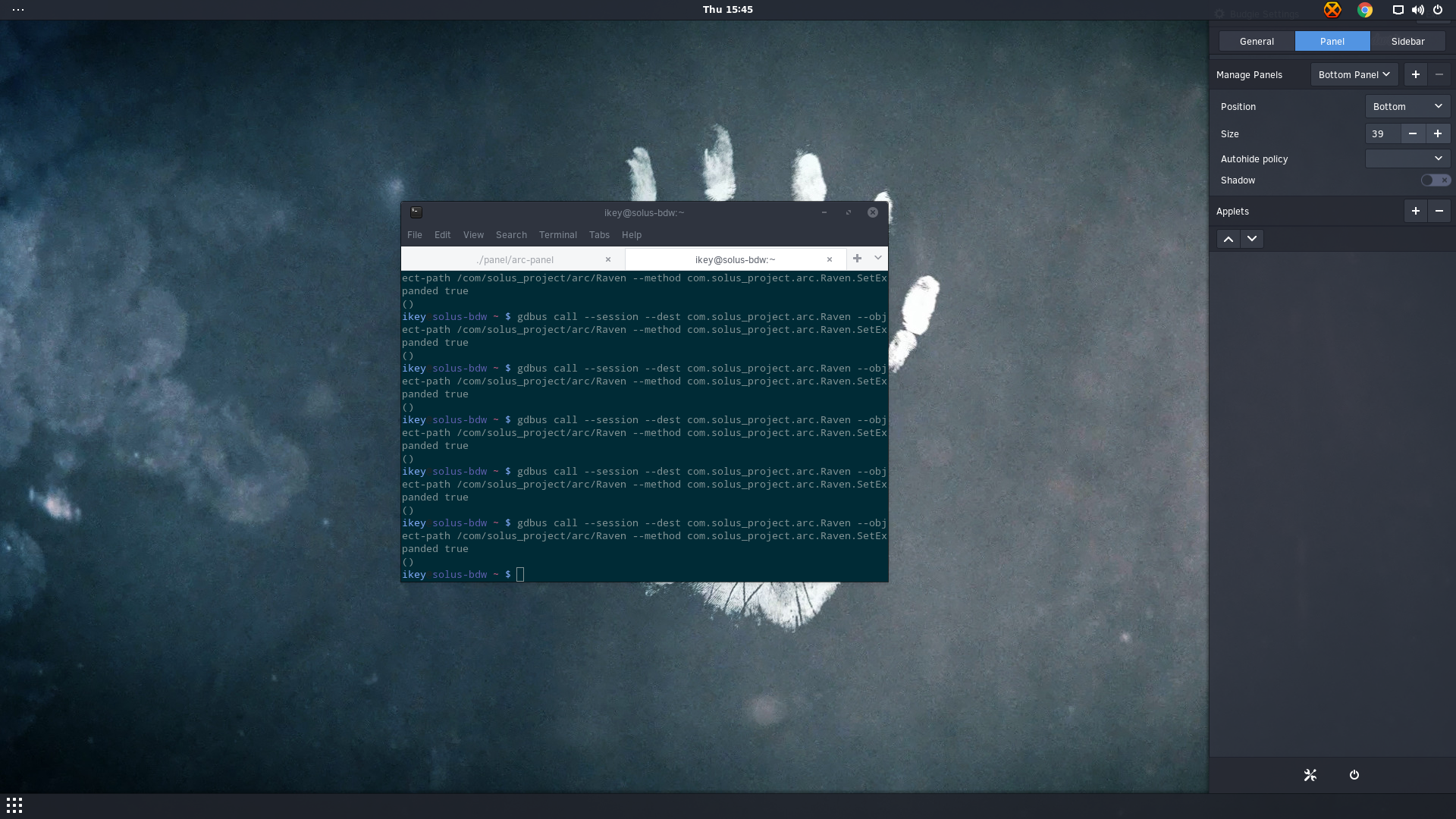Open the Terminal menu
Viewport: 1456px width, 819px height.
558,235
